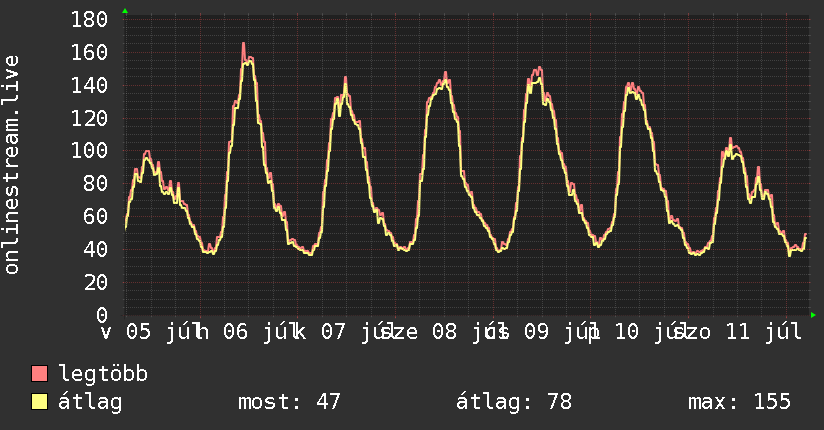Click the legtöbb legend label
The height and width of the screenshot is (430, 824).
pos(103,373)
